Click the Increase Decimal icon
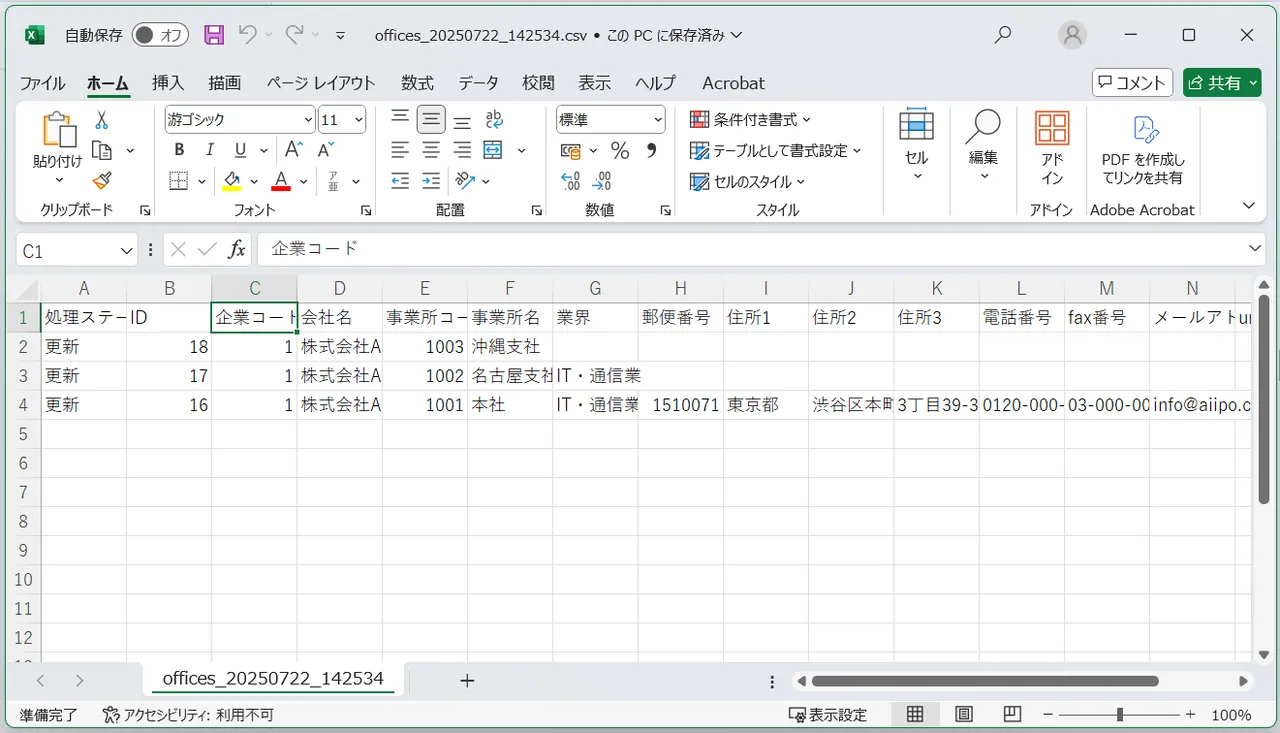Image resolution: width=1280 pixels, height=733 pixels. pyautogui.click(x=571, y=181)
